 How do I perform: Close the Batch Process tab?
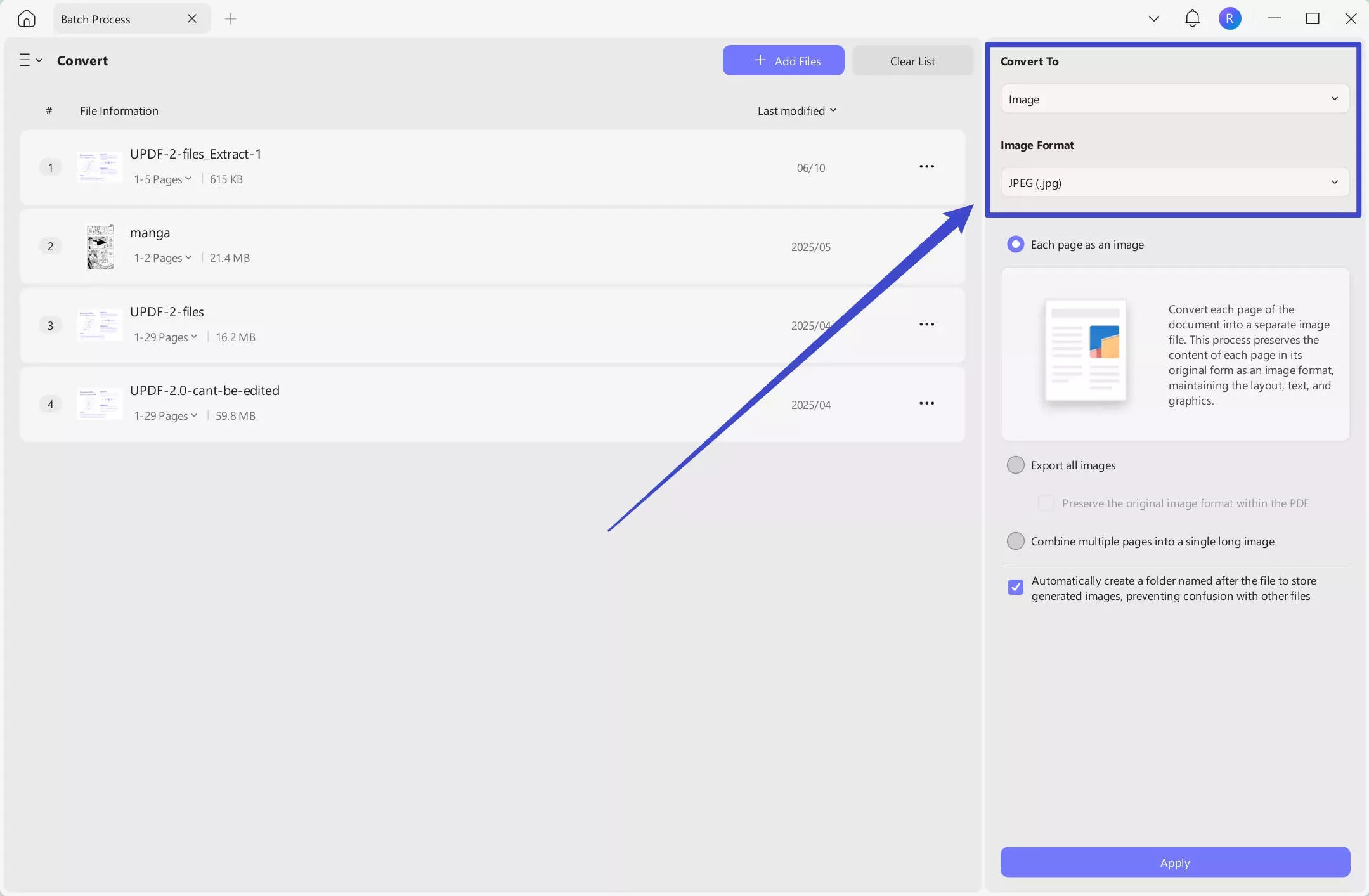click(192, 18)
